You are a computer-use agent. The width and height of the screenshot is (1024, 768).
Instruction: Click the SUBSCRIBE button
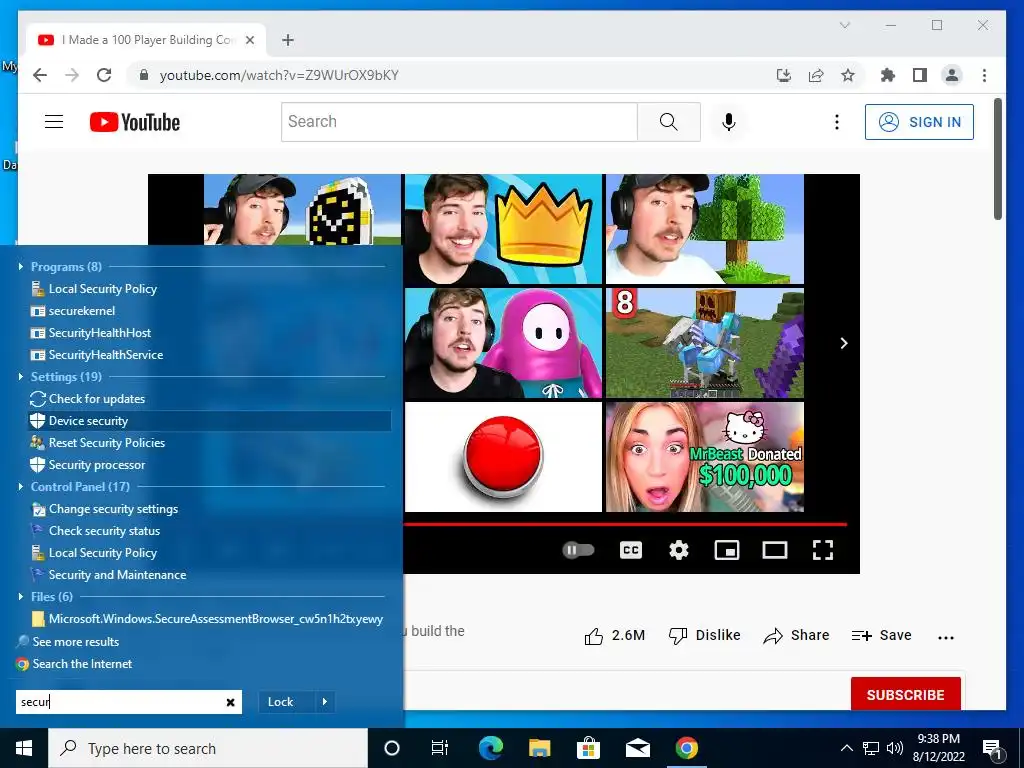(x=905, y=695)
